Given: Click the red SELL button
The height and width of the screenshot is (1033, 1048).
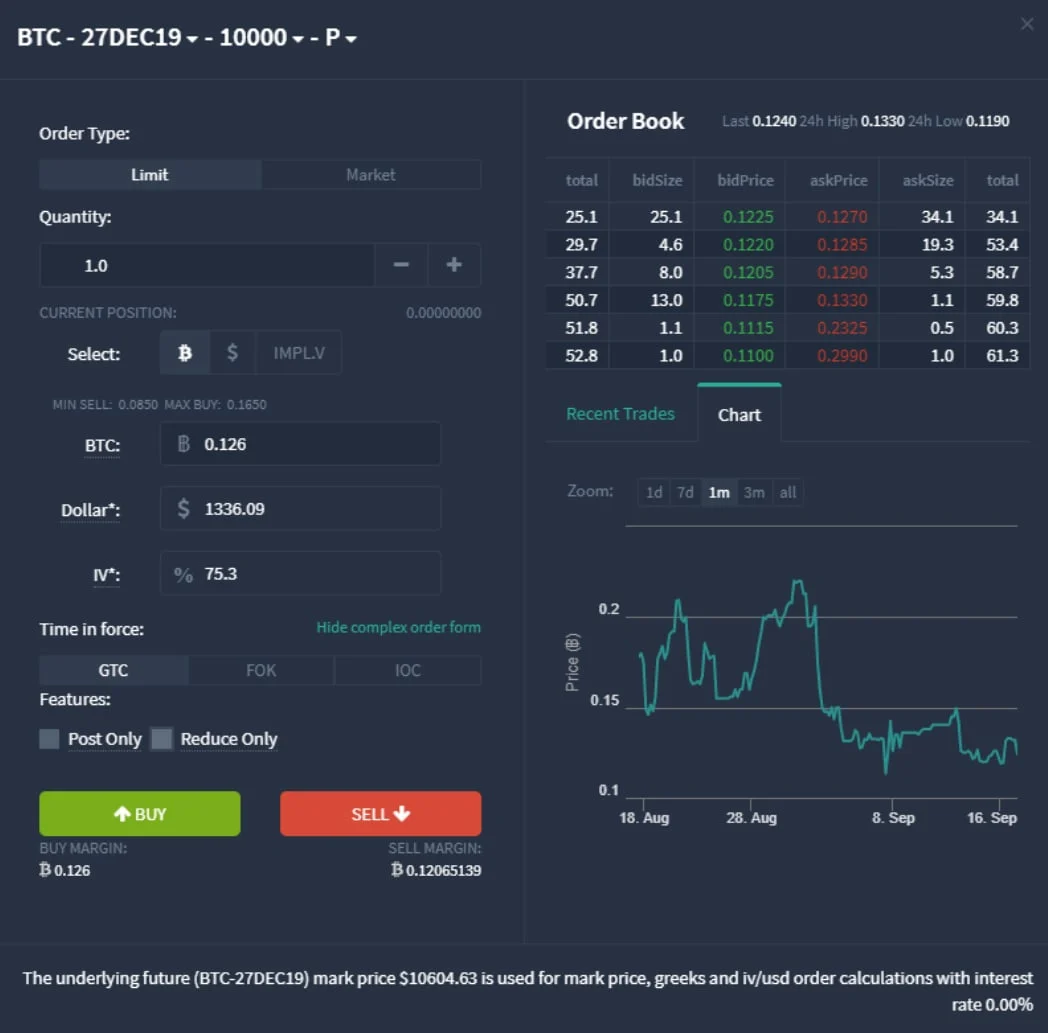Looking at the screenshot, I should pyautogui.click(x=380, y=814).
